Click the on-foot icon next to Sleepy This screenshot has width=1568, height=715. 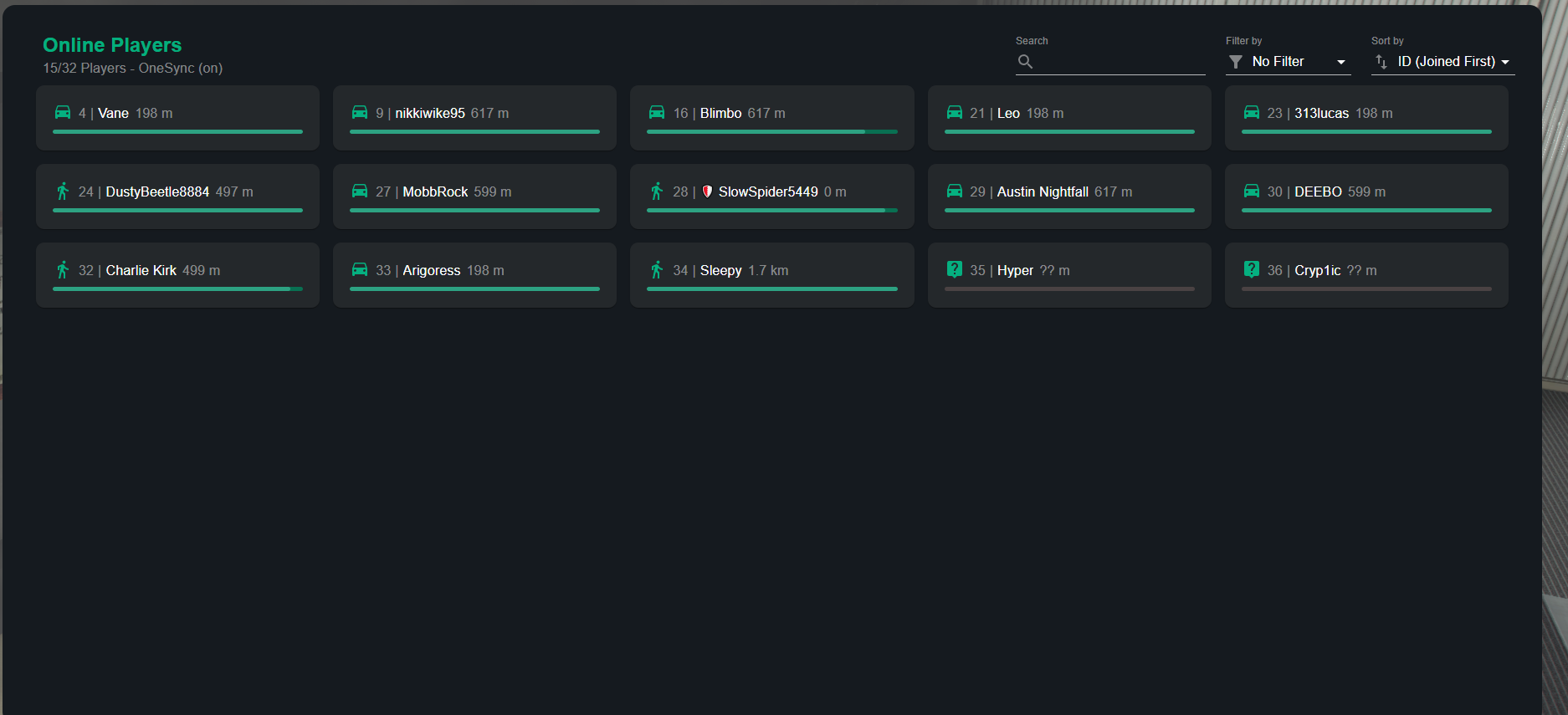[x=657, y=270]
